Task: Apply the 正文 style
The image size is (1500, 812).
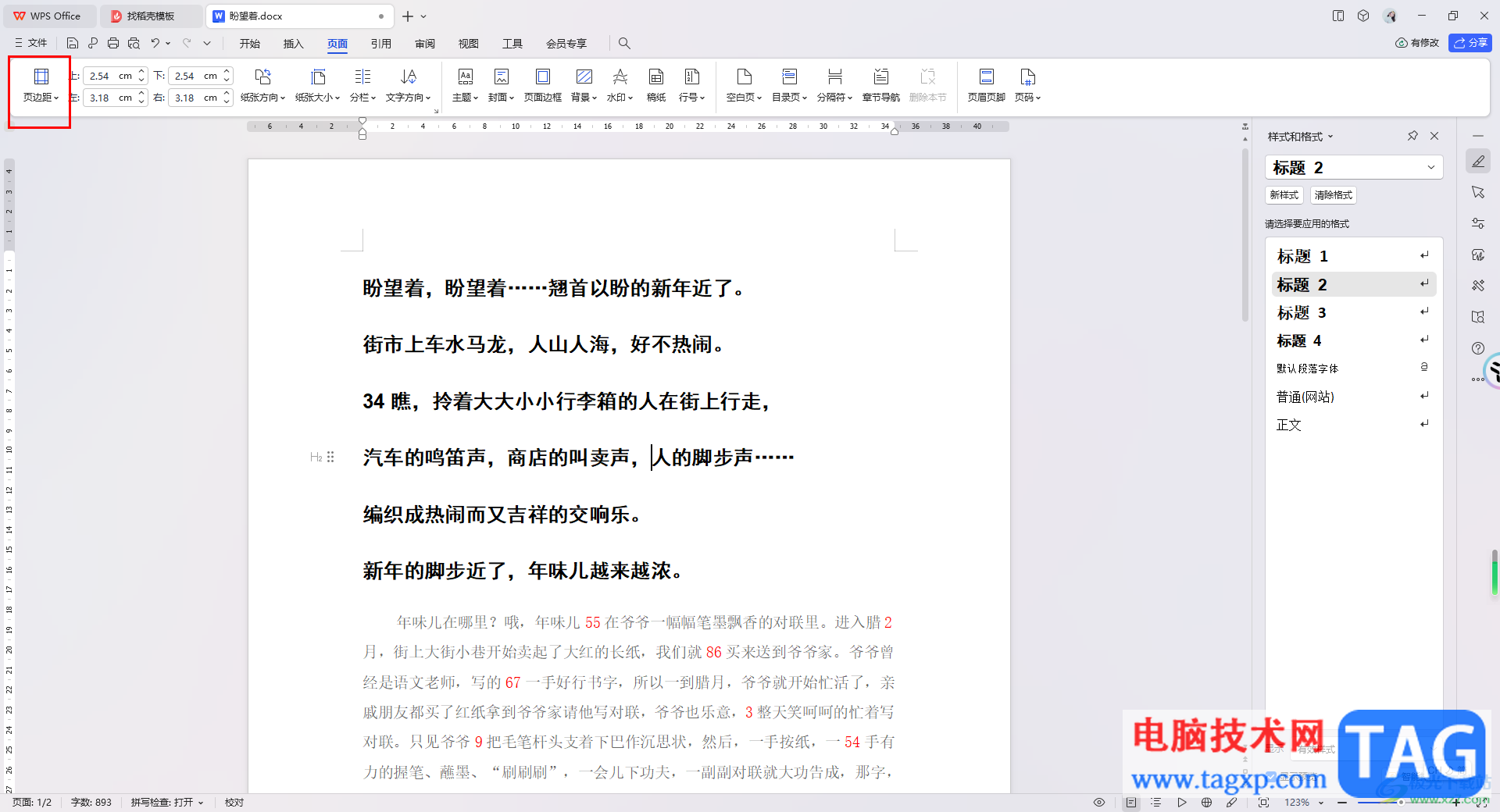Action: (1354, 425)
